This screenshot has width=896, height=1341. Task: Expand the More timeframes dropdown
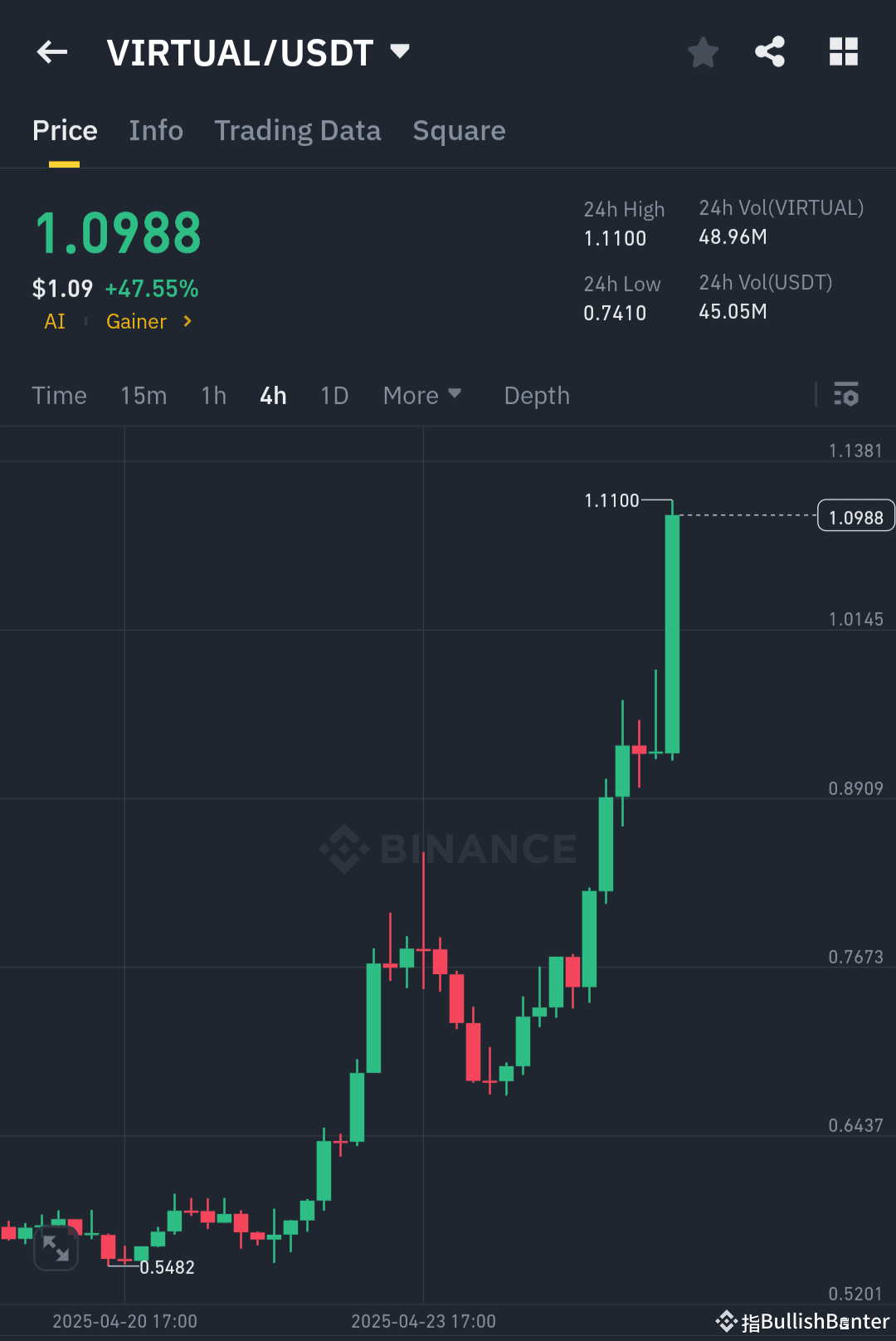point(422,396)
